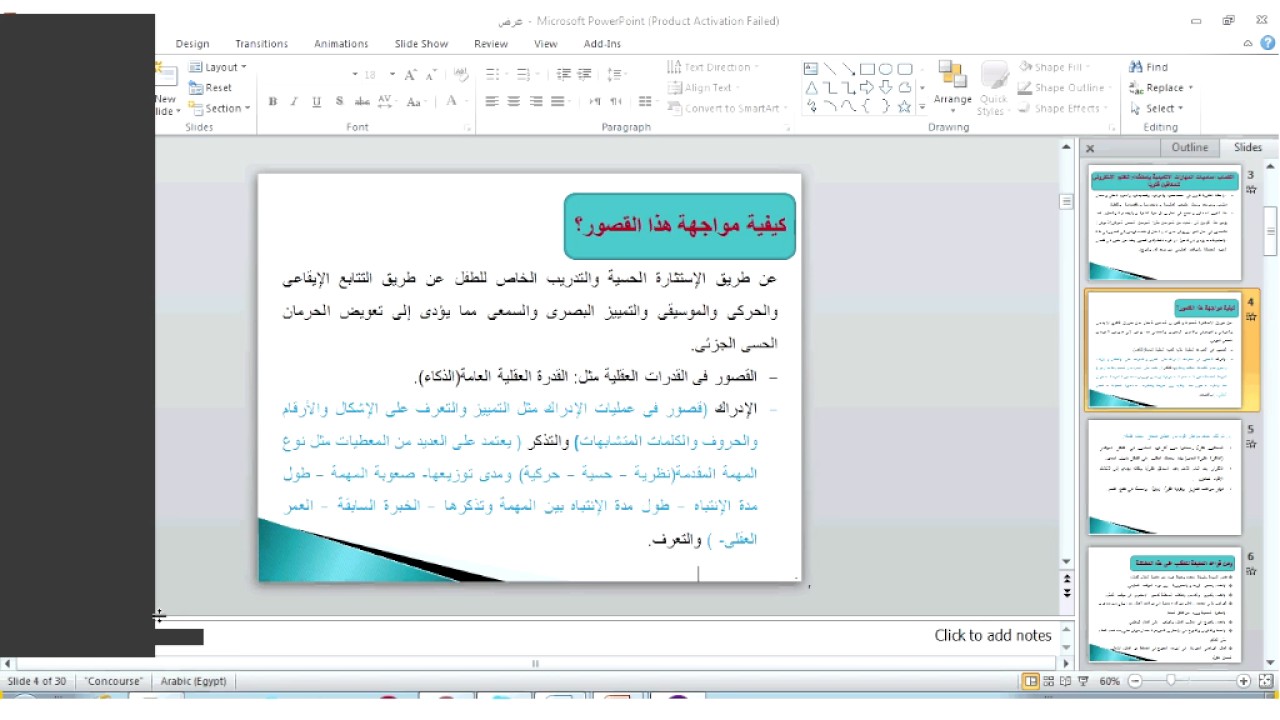Screen dimensions: 1280x720
Task: Close the slides thumbnail pane
Action: [1090, 148]
